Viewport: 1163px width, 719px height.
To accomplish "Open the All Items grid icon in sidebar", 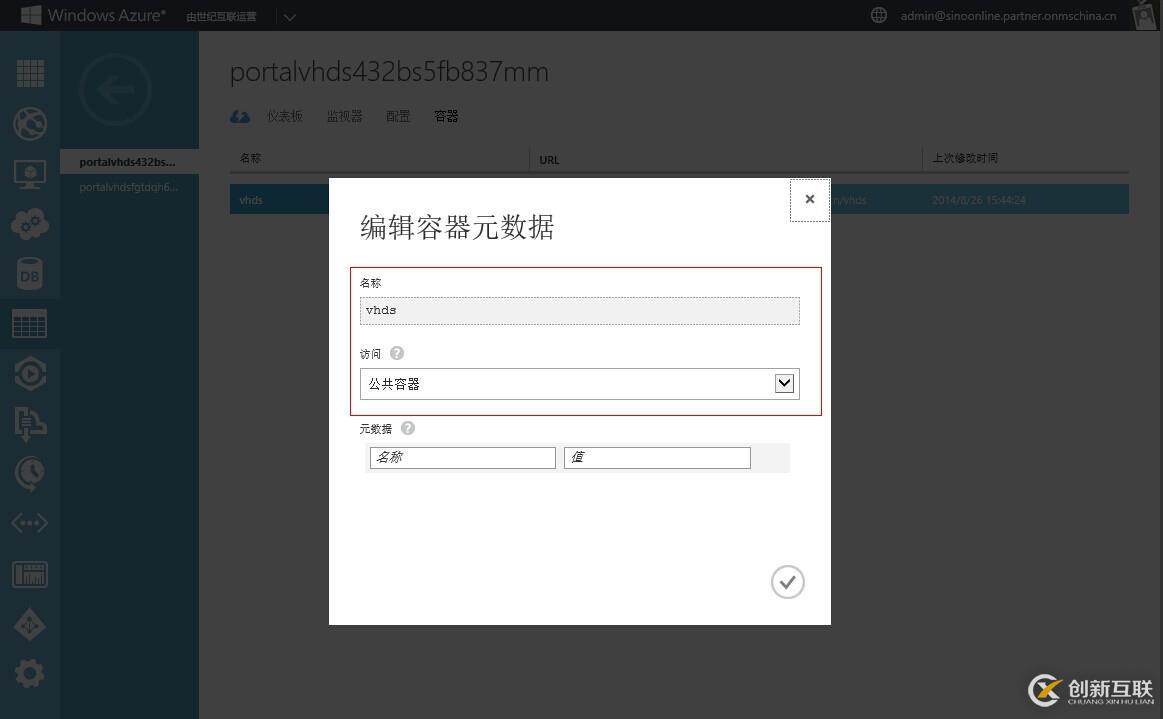I will coord(30,73).
